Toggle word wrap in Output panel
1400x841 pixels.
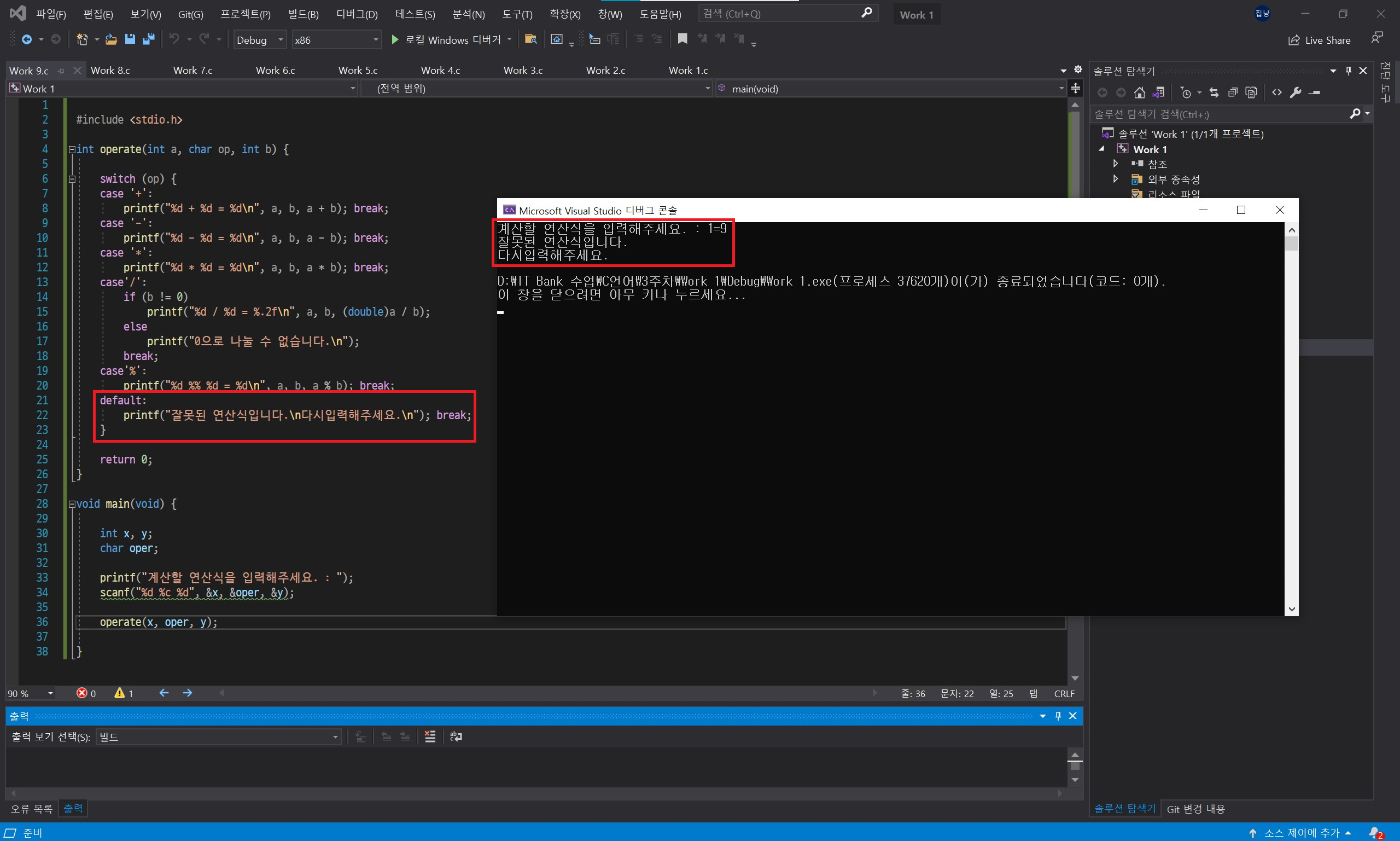(456, 736)
